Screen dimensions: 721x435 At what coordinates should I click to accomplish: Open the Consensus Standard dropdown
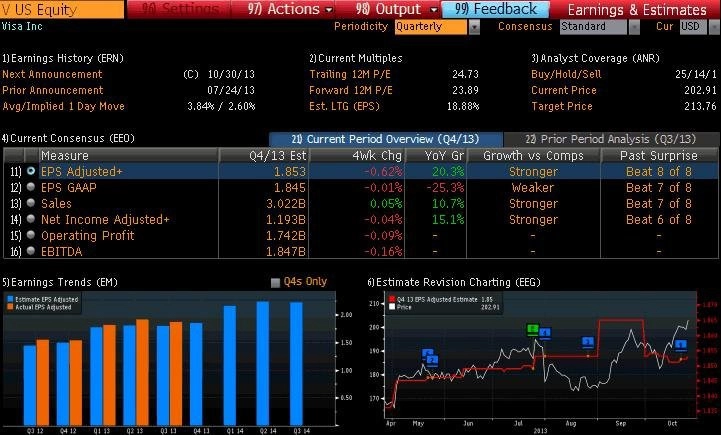[x=597, y=27]
